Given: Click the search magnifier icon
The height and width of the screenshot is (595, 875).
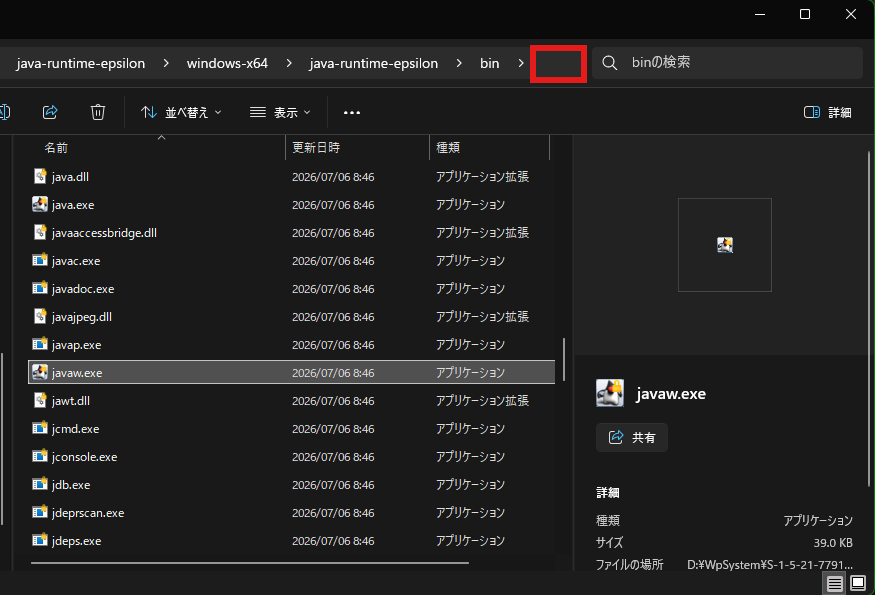Looking at the screenshot, I should click(x=609, y=63).
